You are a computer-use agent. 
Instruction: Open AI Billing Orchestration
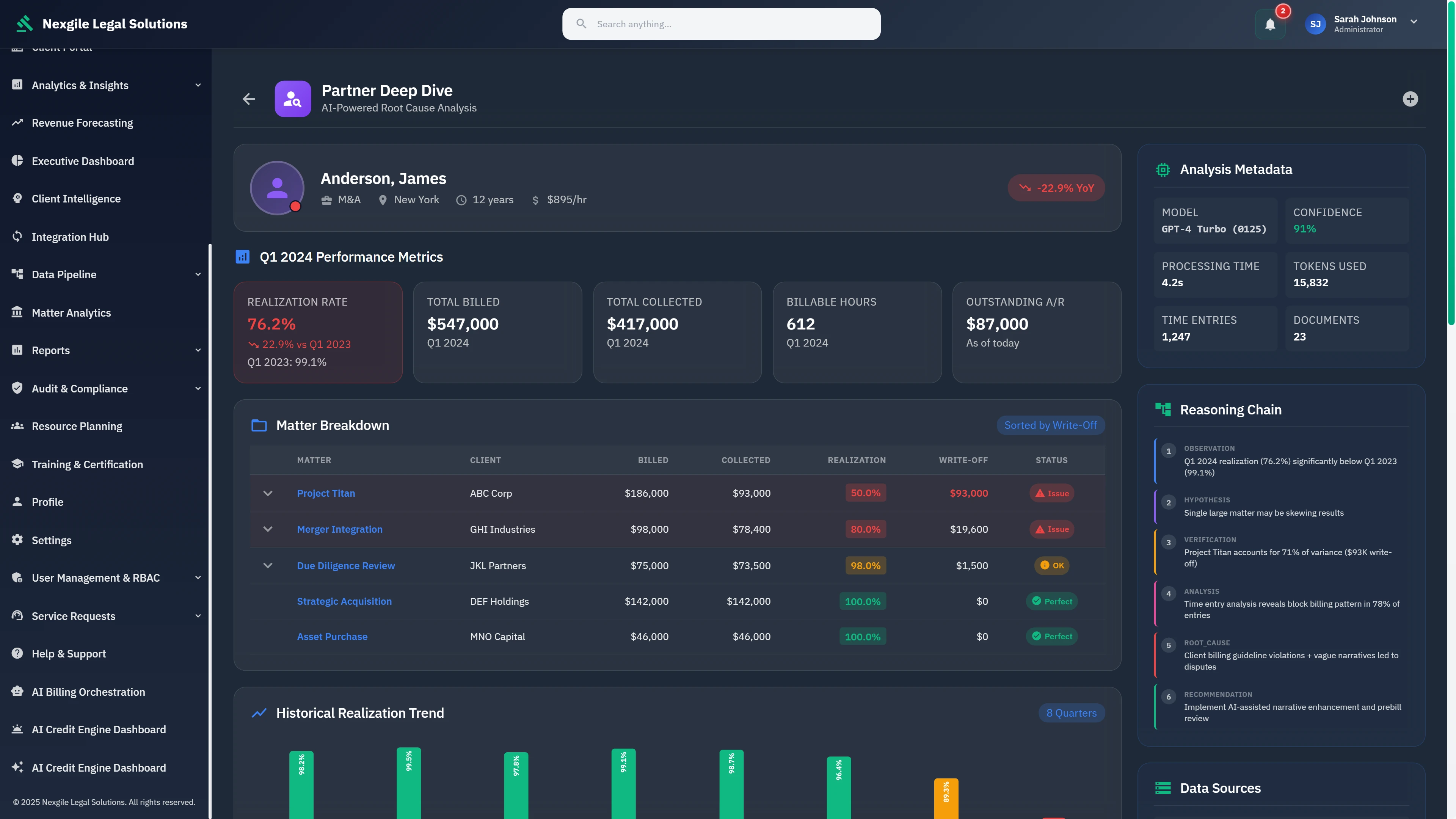tap(89, 691)
